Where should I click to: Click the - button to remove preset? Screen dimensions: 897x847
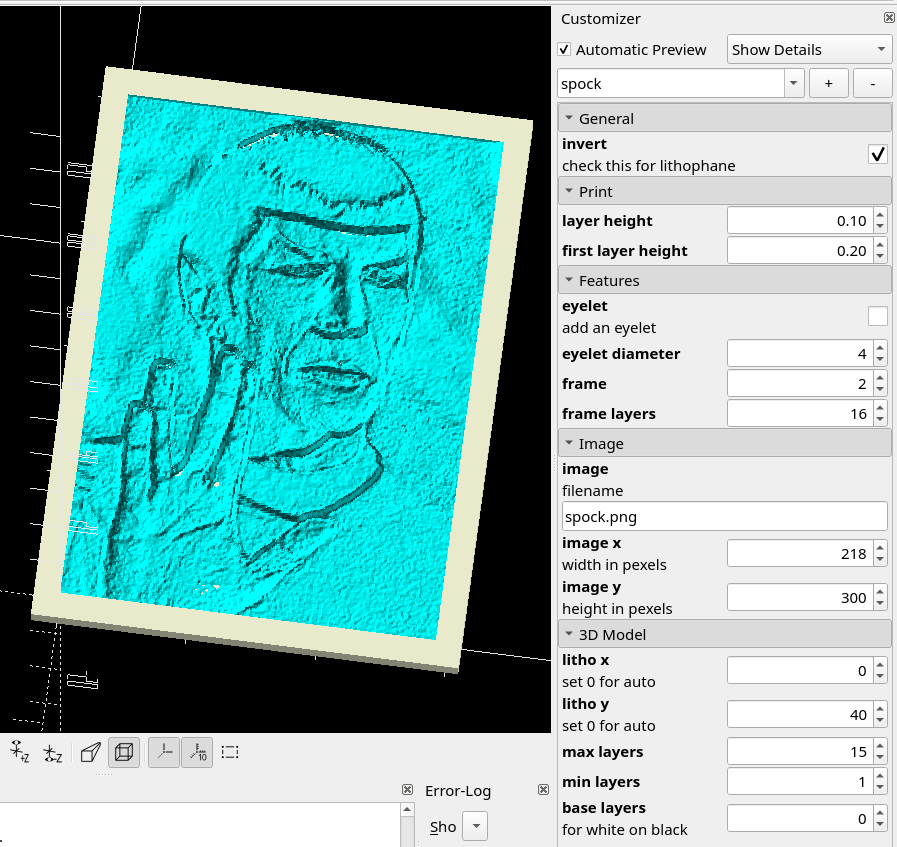click(x=873, y=84)
